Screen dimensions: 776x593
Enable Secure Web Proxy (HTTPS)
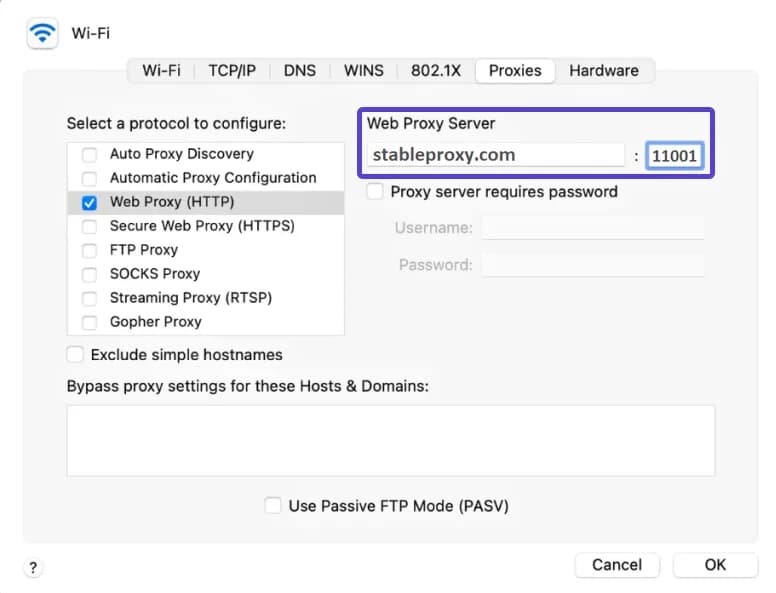(90, 226)
